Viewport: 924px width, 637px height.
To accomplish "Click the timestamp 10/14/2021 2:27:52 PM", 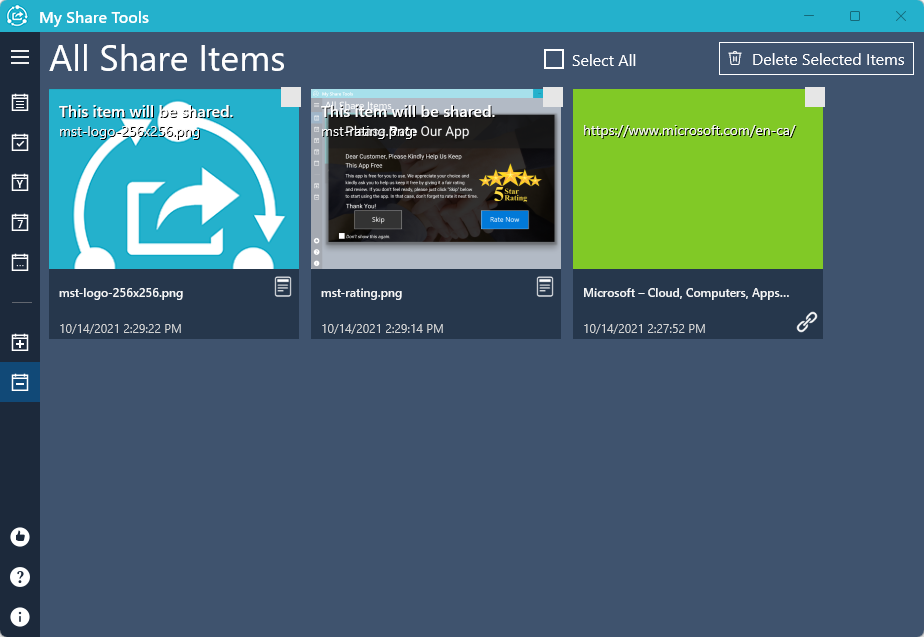I will click(644, 329).
